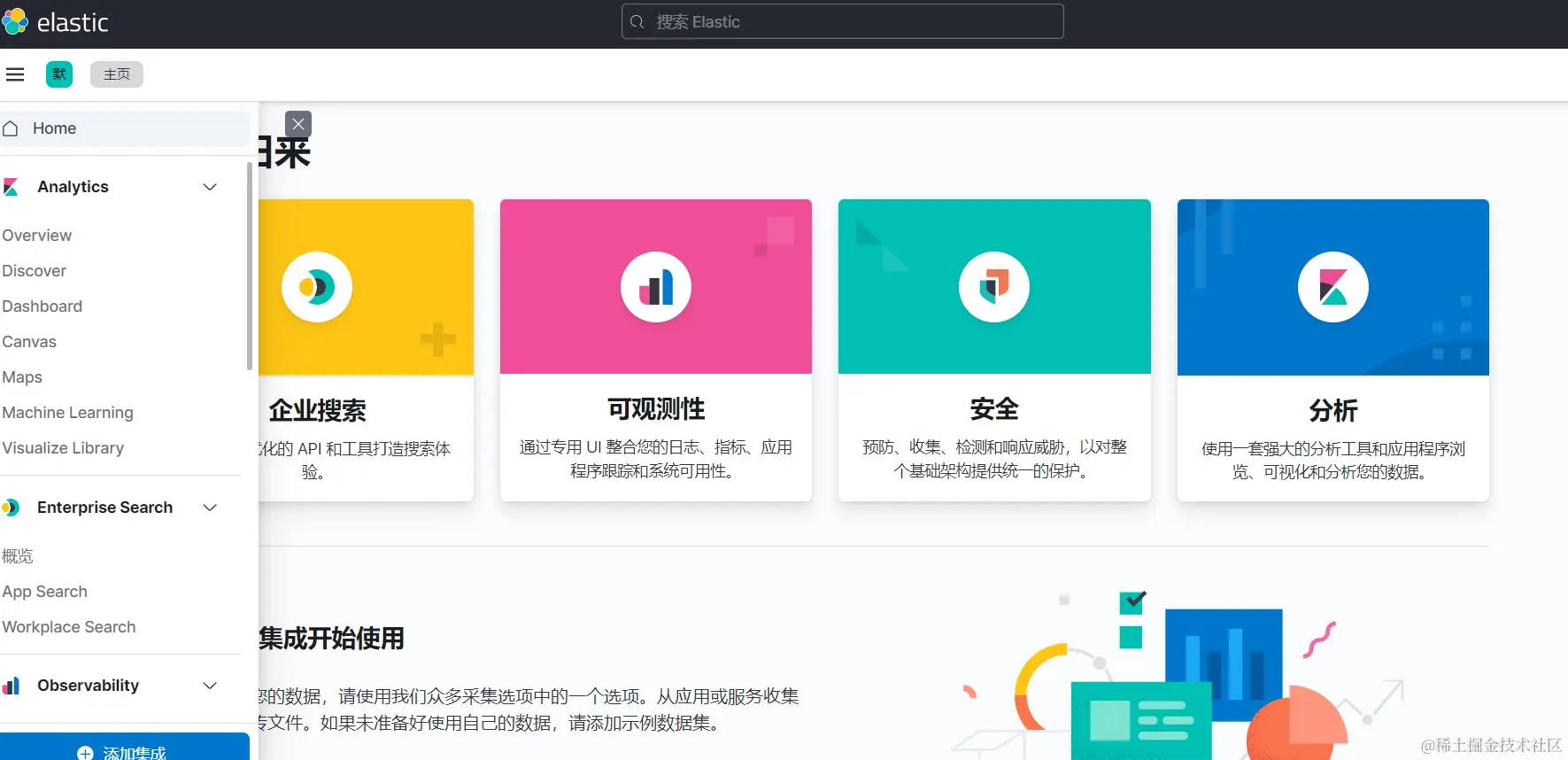
Task: Open 概览 under Enterprise Search
Action: [18, 556]
